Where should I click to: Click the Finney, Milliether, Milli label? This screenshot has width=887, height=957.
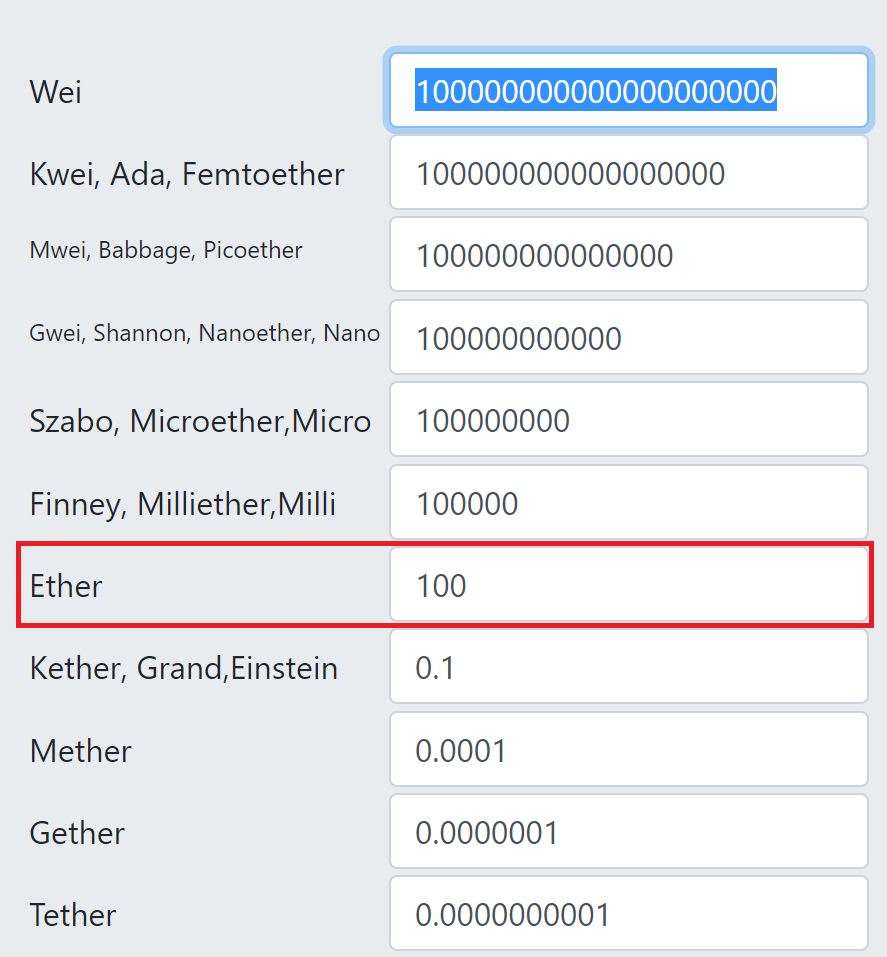(183, 504)
